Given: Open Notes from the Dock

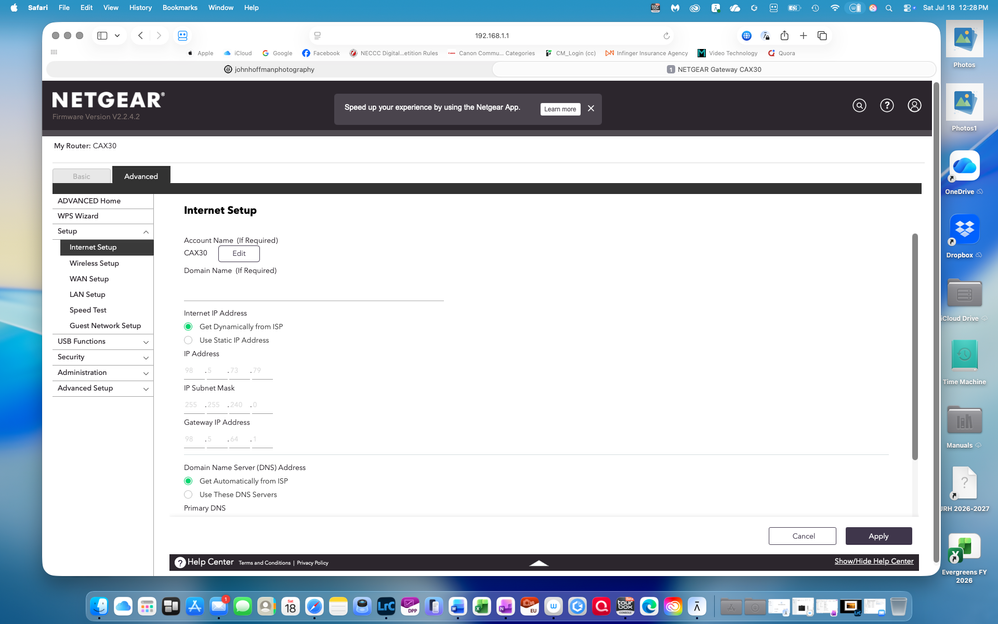Looking at the screenshot, I should [x=338, y=606].
